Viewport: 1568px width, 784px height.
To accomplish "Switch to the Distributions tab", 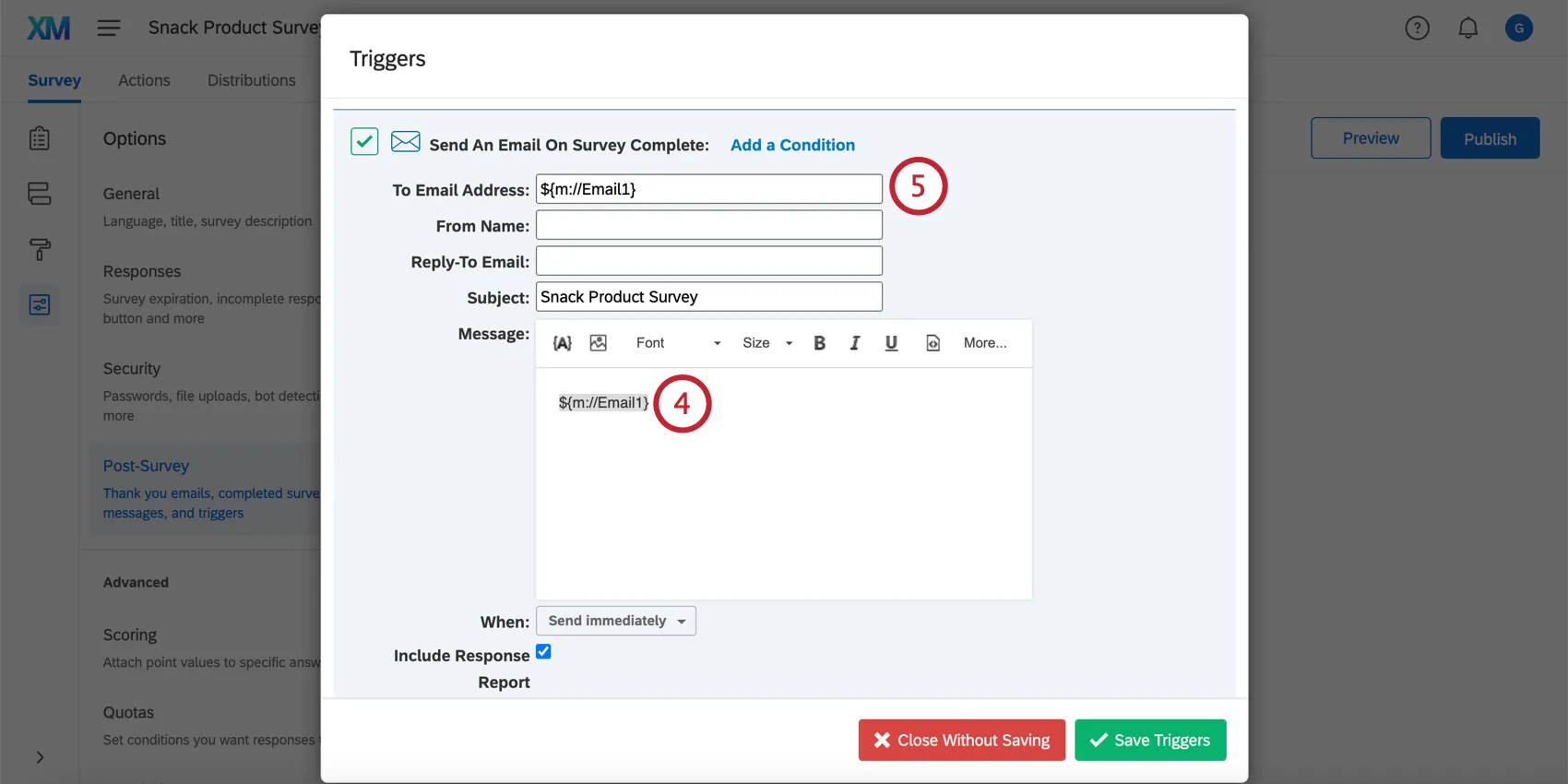I will tap(251, 80).
